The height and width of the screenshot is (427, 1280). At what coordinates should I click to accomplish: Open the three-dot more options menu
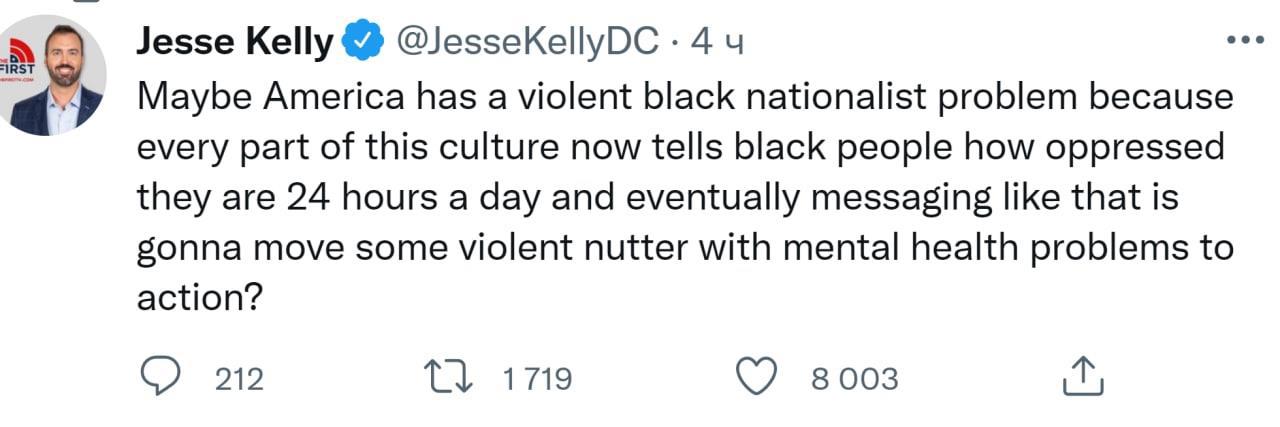point(1244,40)
